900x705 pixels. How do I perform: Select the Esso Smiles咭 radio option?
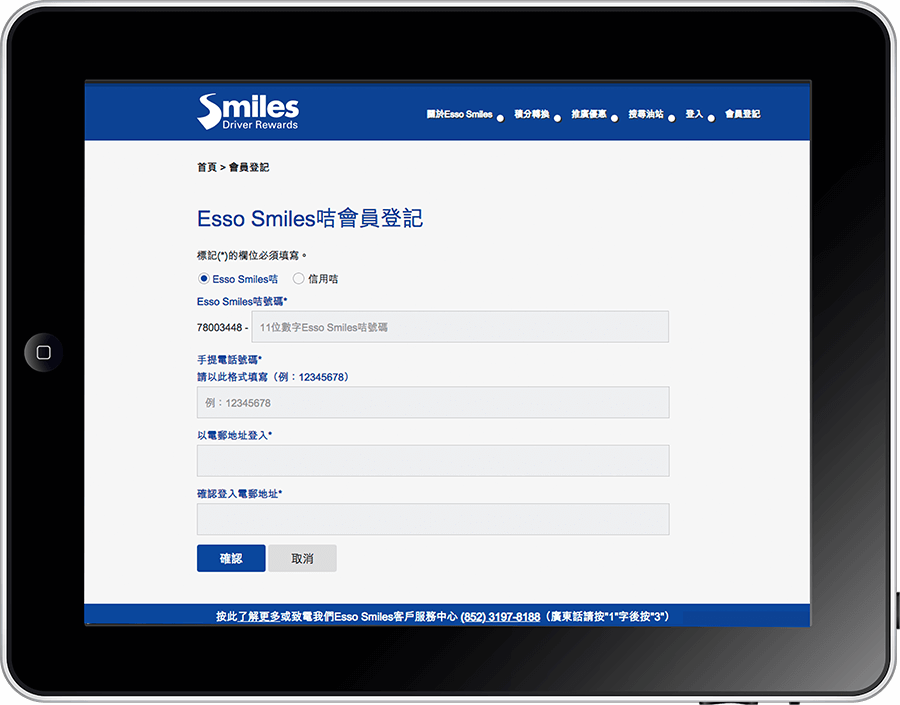tap(204, 278)
